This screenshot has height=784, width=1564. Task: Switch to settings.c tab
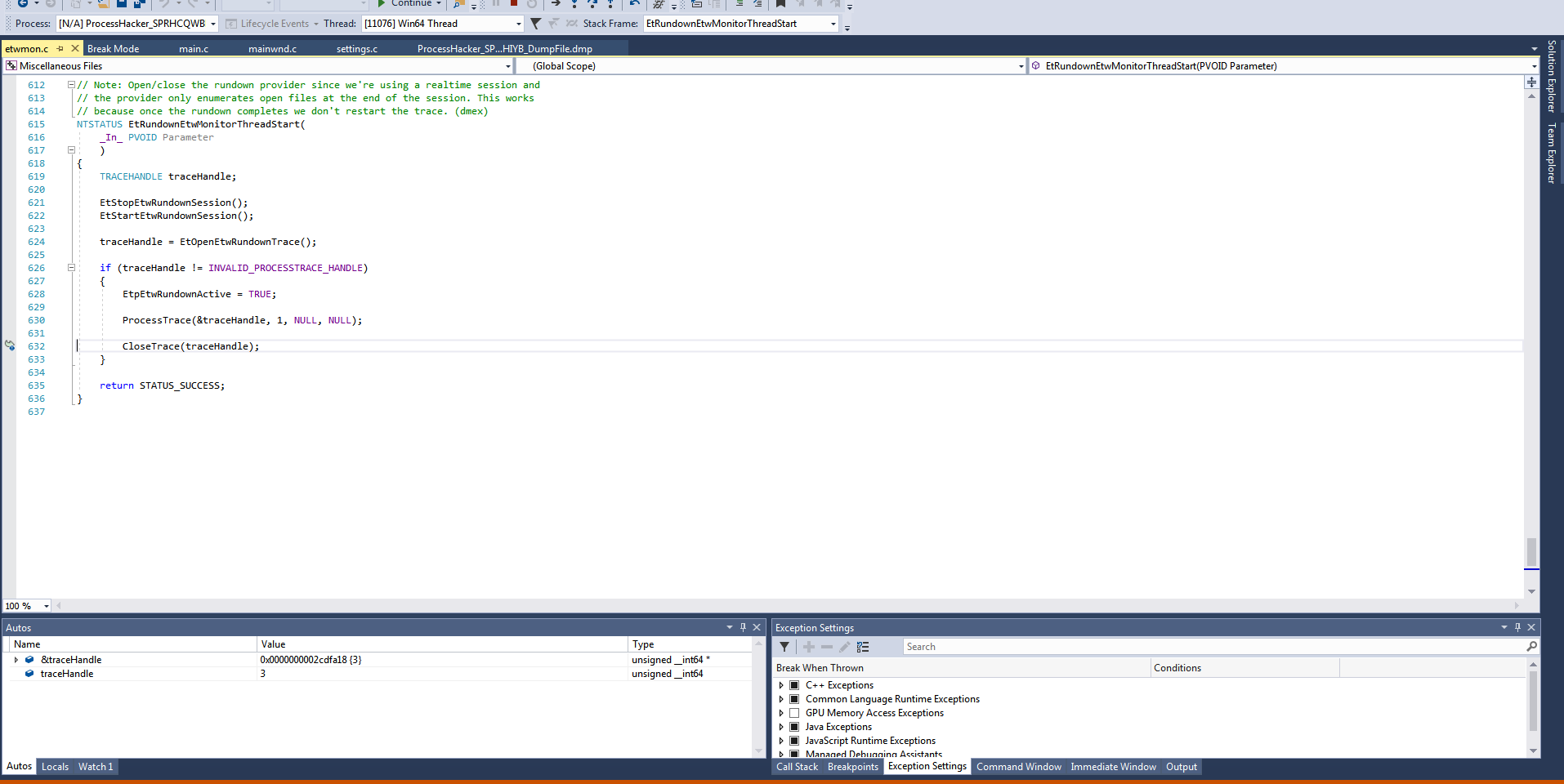(357, 49)
